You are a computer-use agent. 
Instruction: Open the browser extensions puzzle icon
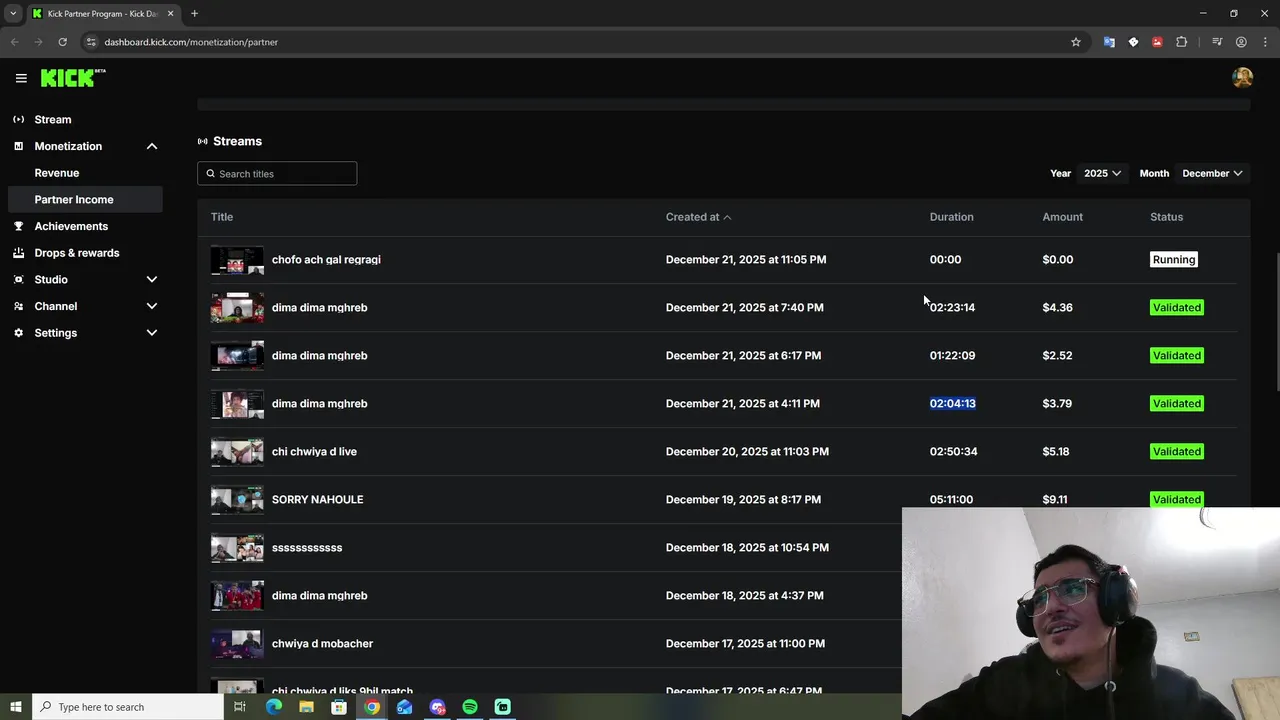tap(1181, 42)
